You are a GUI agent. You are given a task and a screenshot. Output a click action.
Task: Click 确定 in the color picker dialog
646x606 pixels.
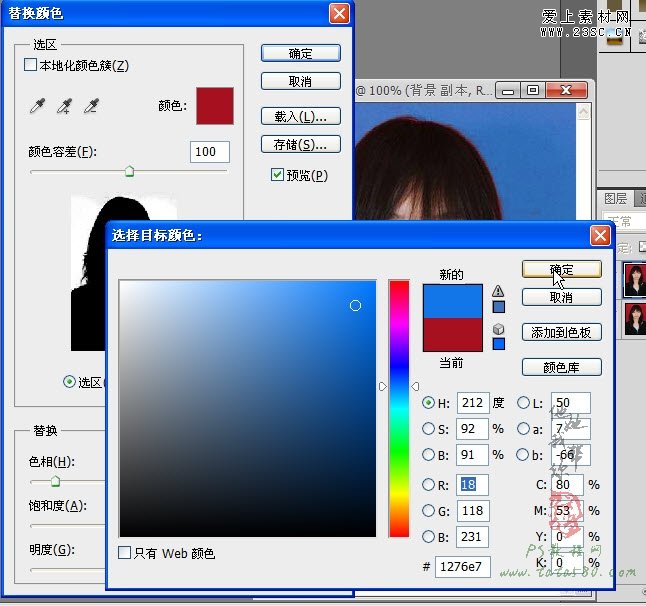click(x=561, y=270)
